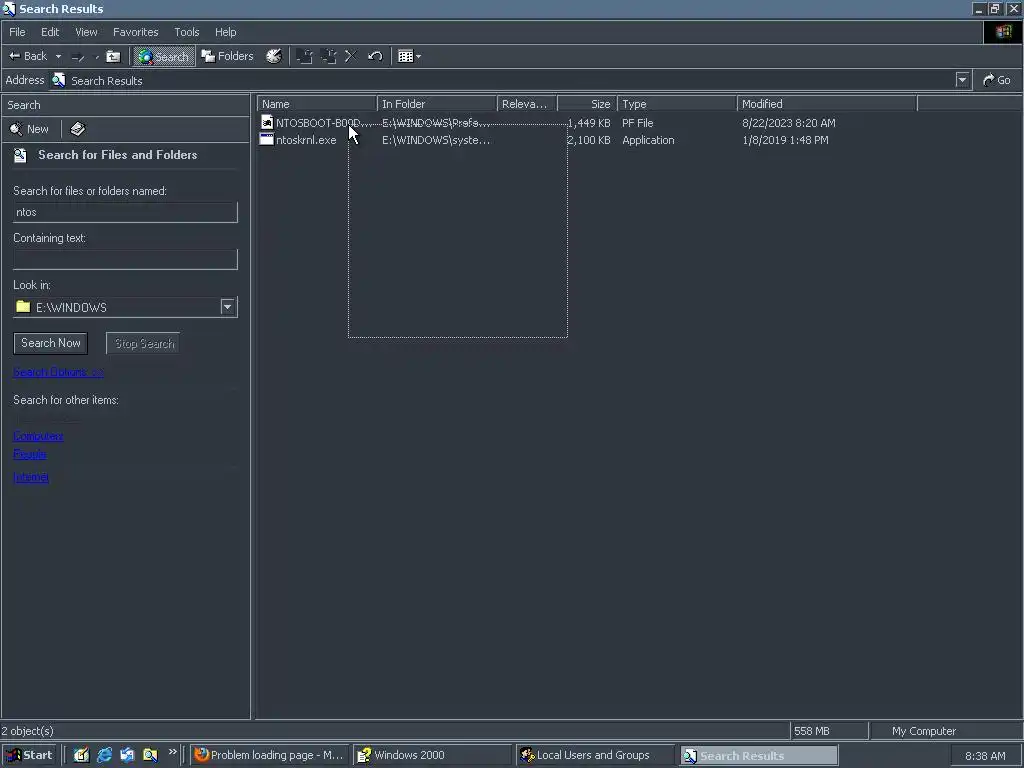Launch the Quick Launch folder search icon
Viewport: 1024px width, 768px height.
[150, 755]
